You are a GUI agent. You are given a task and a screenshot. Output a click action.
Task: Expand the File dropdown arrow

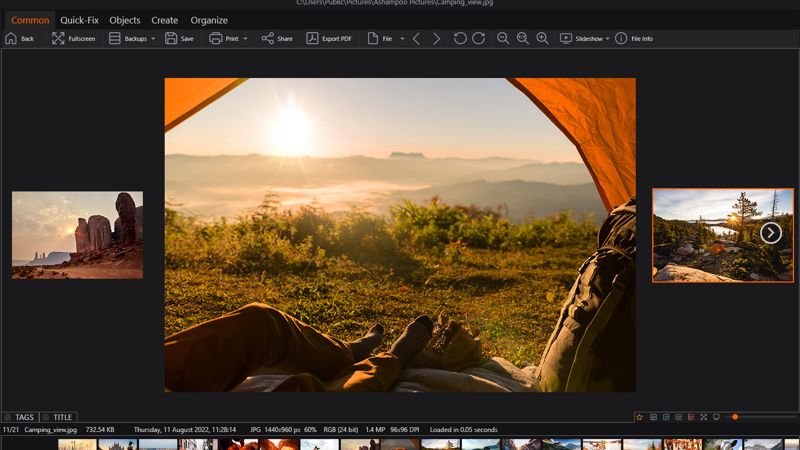[x=402, y=39]
